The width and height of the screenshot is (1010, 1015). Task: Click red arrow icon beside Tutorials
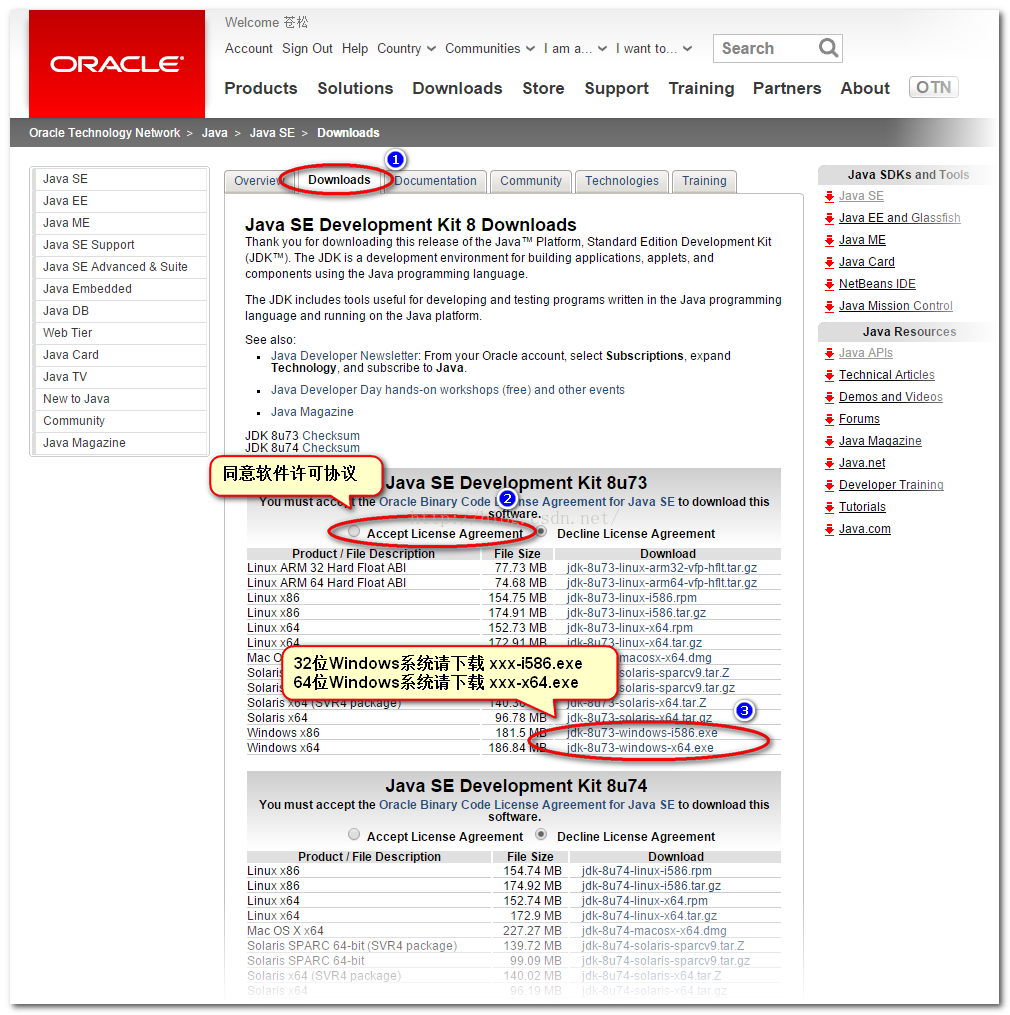point(829,508)
